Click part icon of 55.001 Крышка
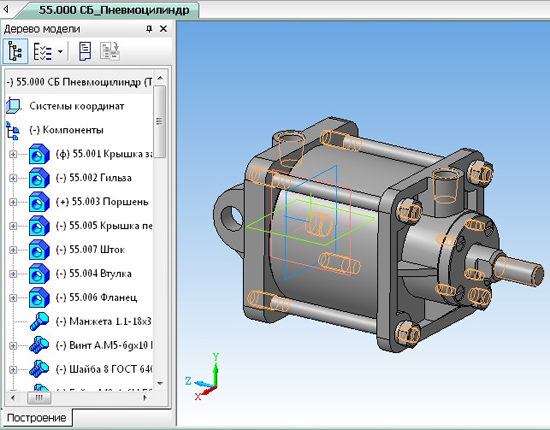The height and width of the screenshot is (430, 550). [39, 154]
